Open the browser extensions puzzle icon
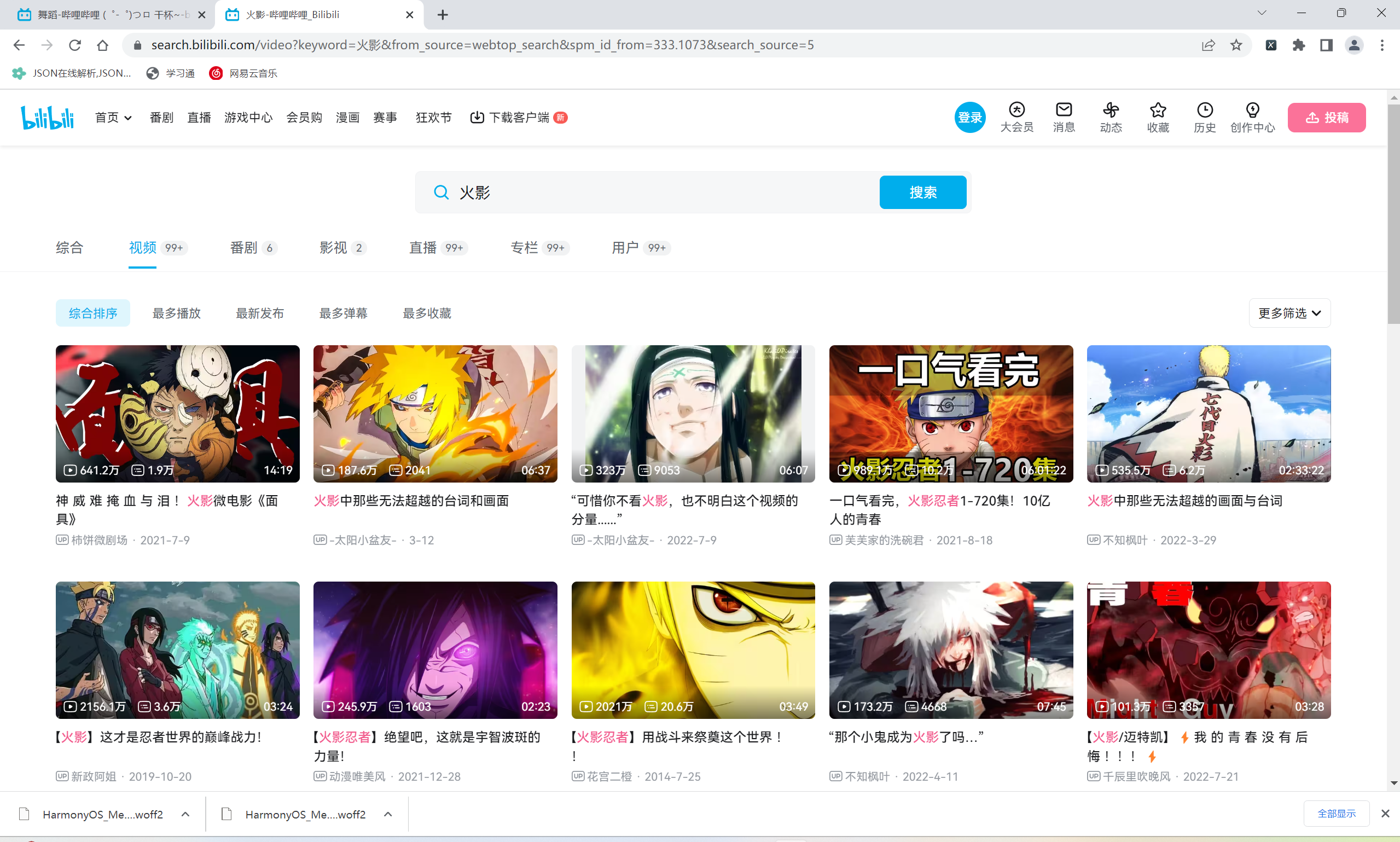1400x842 pixels. [1298, 45]
